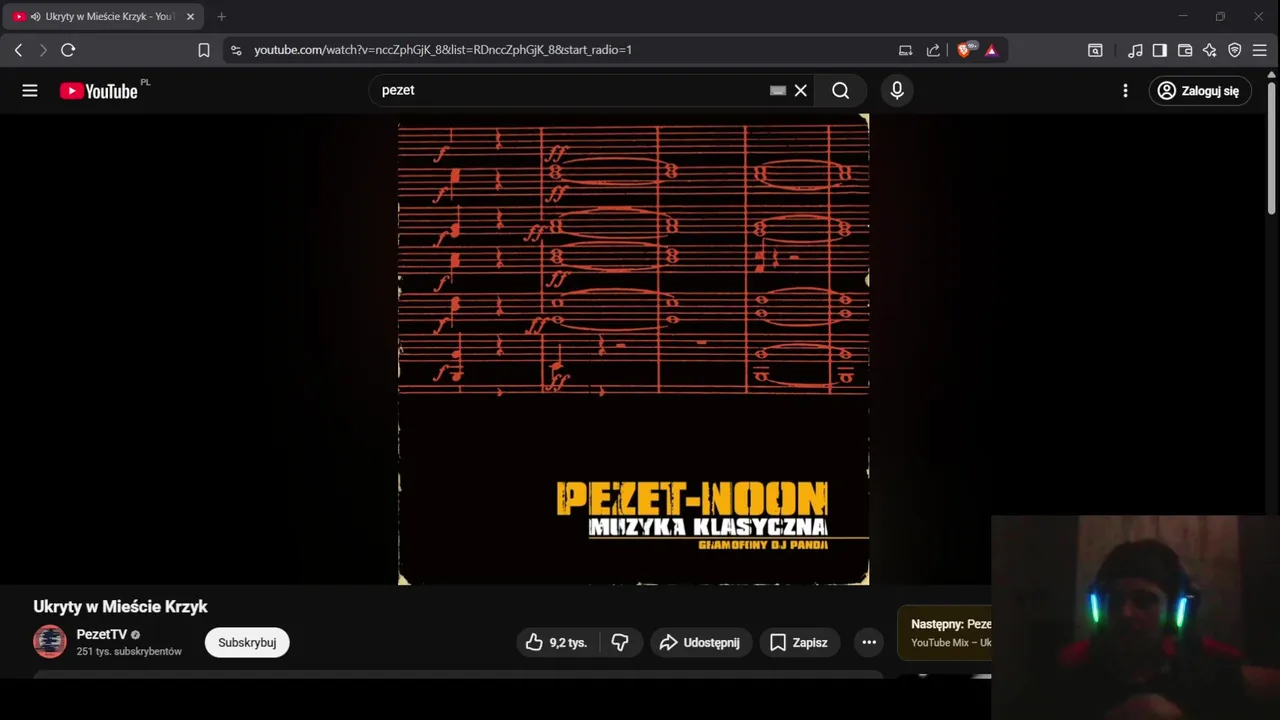The width and height of the screenshot is (1280, 720).
Task: Open site settings icon in the address bar
Action: pos(236,50)
